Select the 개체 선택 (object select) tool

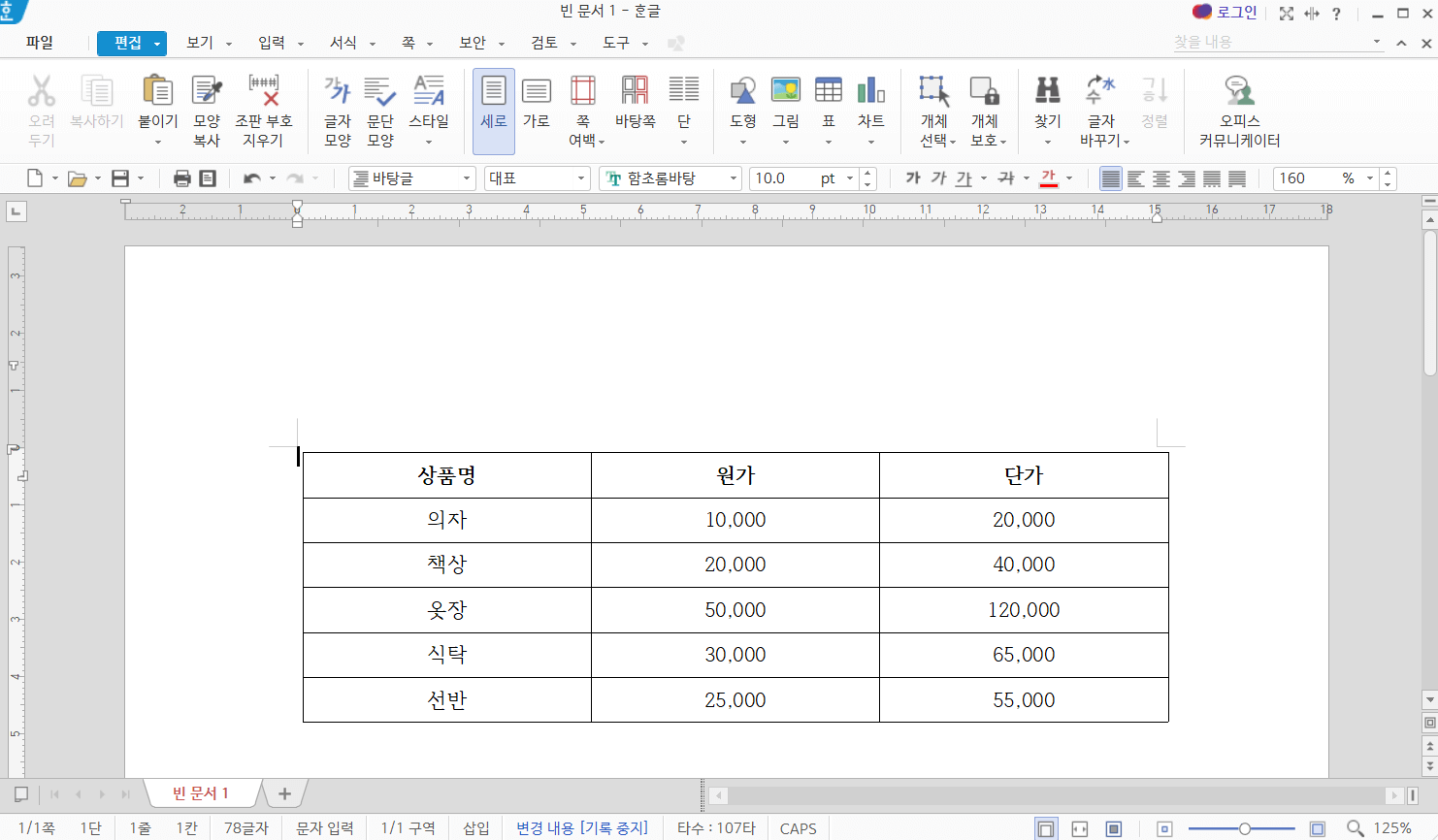tap(934, 91)
